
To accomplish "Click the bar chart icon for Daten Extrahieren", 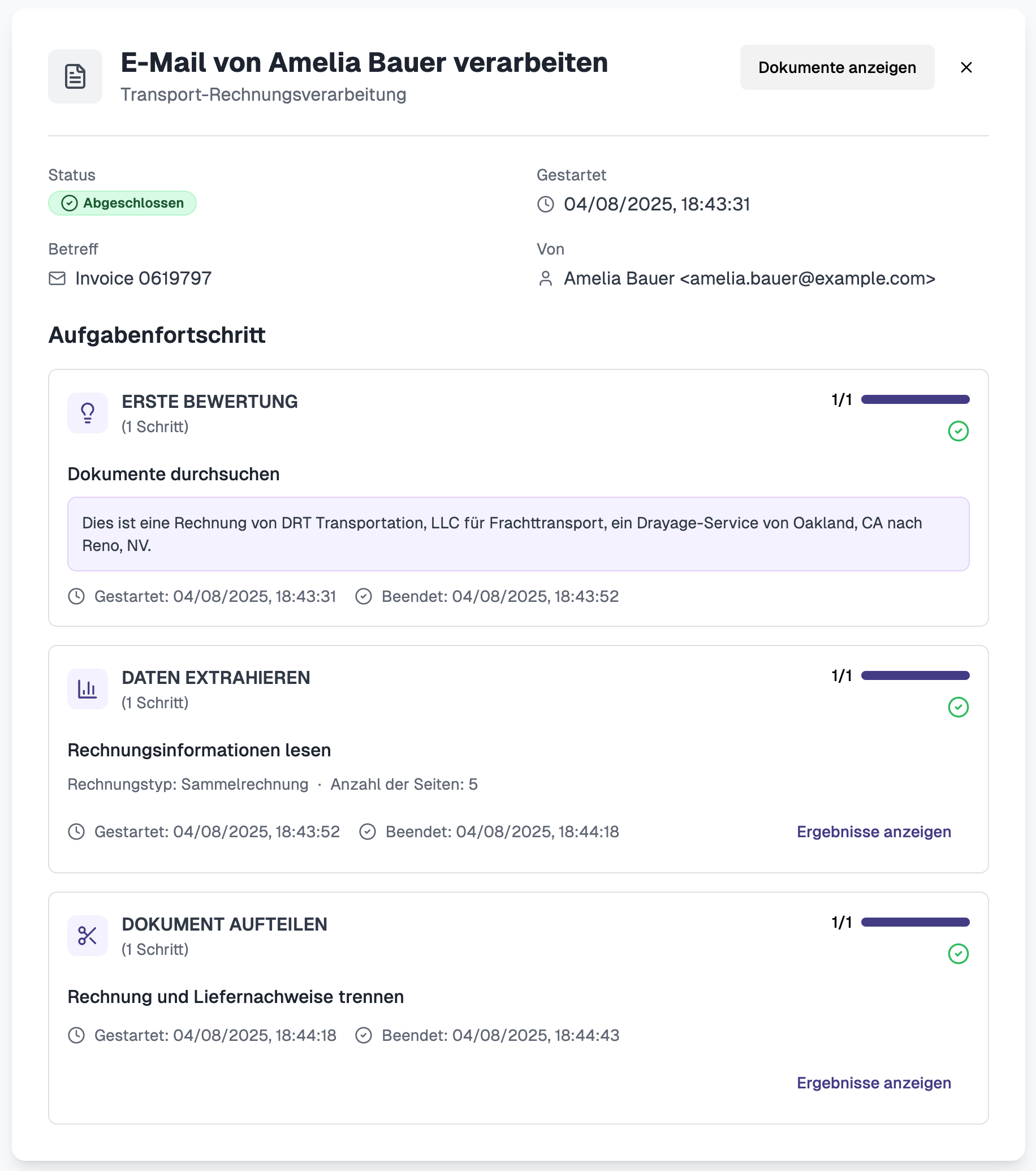I will 88,688.
